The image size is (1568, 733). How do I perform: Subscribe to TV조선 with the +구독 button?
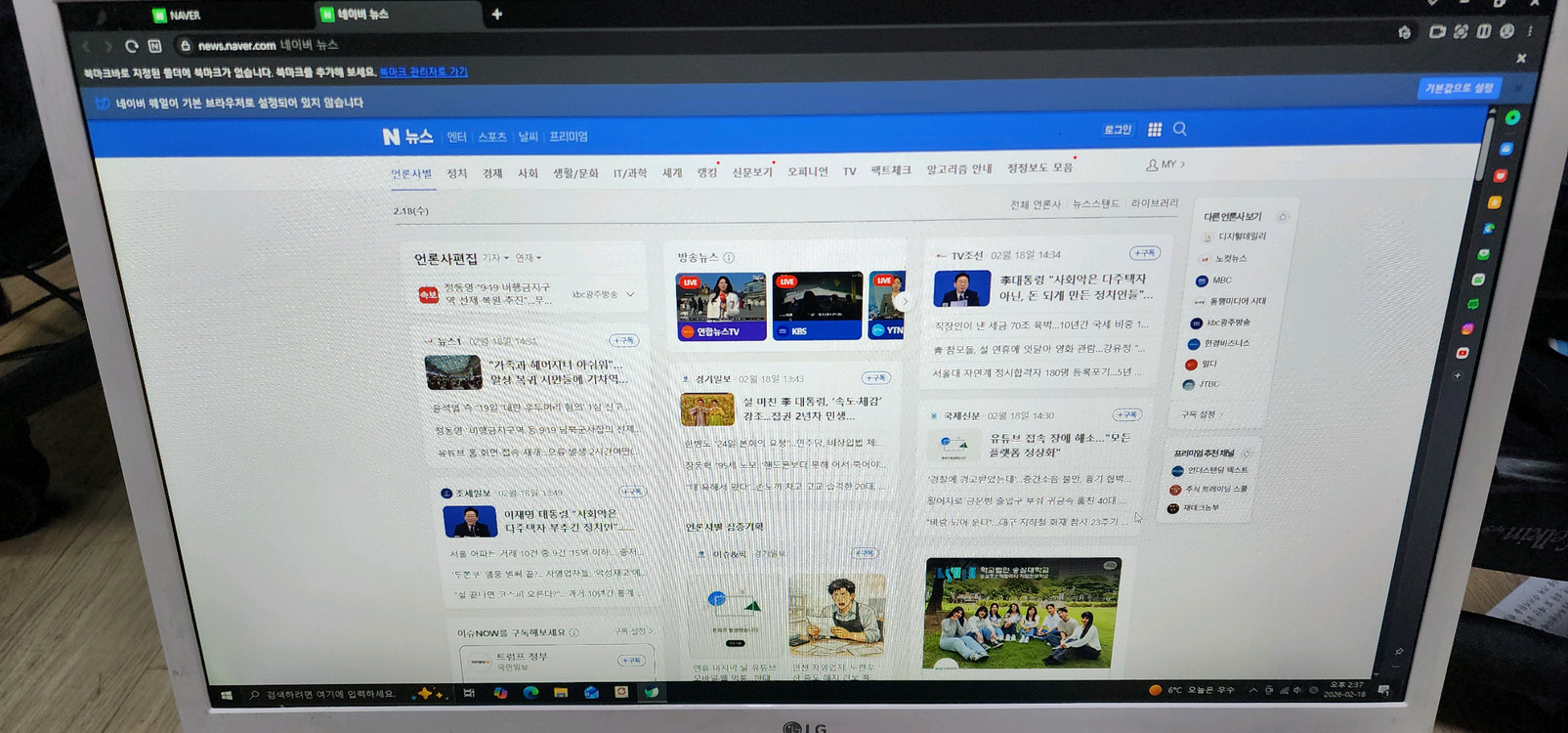click(x=1144, y=253)
